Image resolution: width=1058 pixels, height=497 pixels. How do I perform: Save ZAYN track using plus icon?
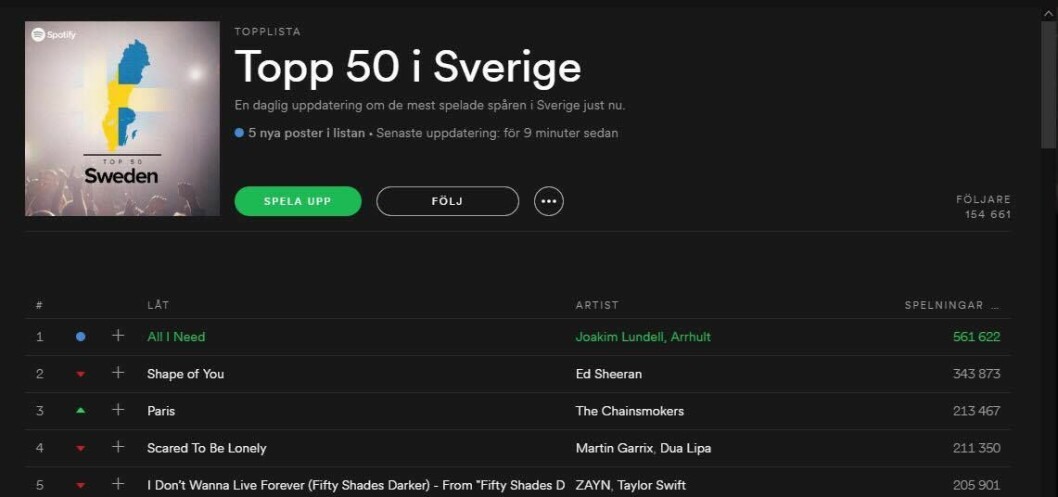[x=118, y=484]
